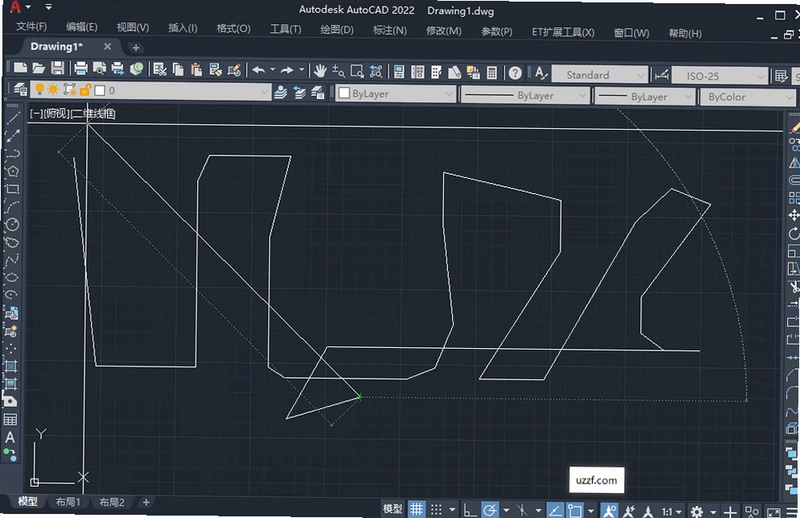The width and height of the screenshot is (800, 518).
Task: Select the Line drawing tool
Action: [12, 117]
